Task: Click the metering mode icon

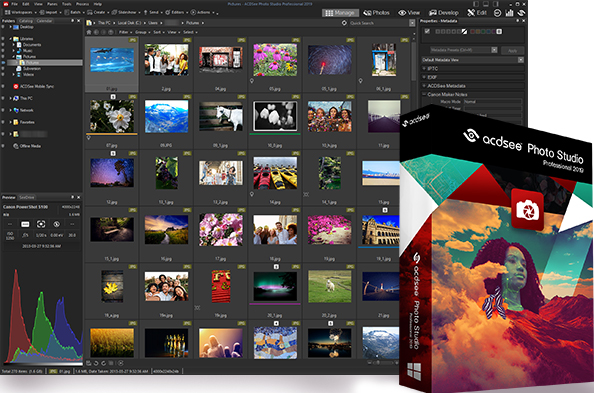Action: click(x=41, y=224)
